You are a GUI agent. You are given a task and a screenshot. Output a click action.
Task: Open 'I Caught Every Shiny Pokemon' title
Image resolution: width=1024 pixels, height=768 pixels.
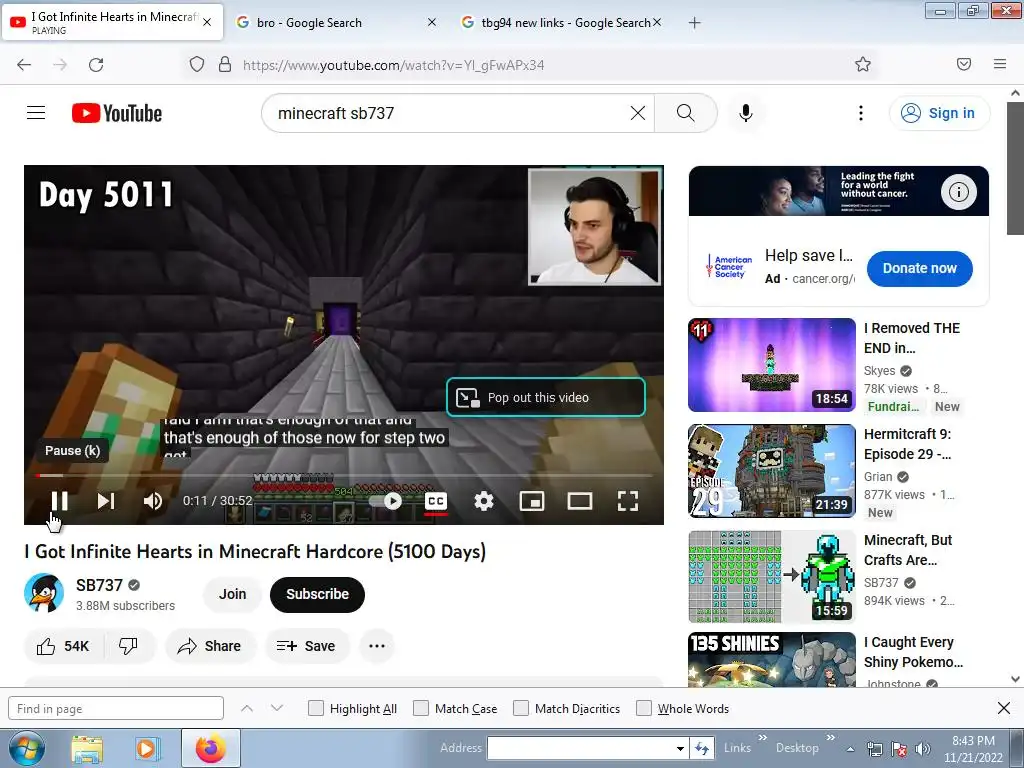tap(913, 652)
